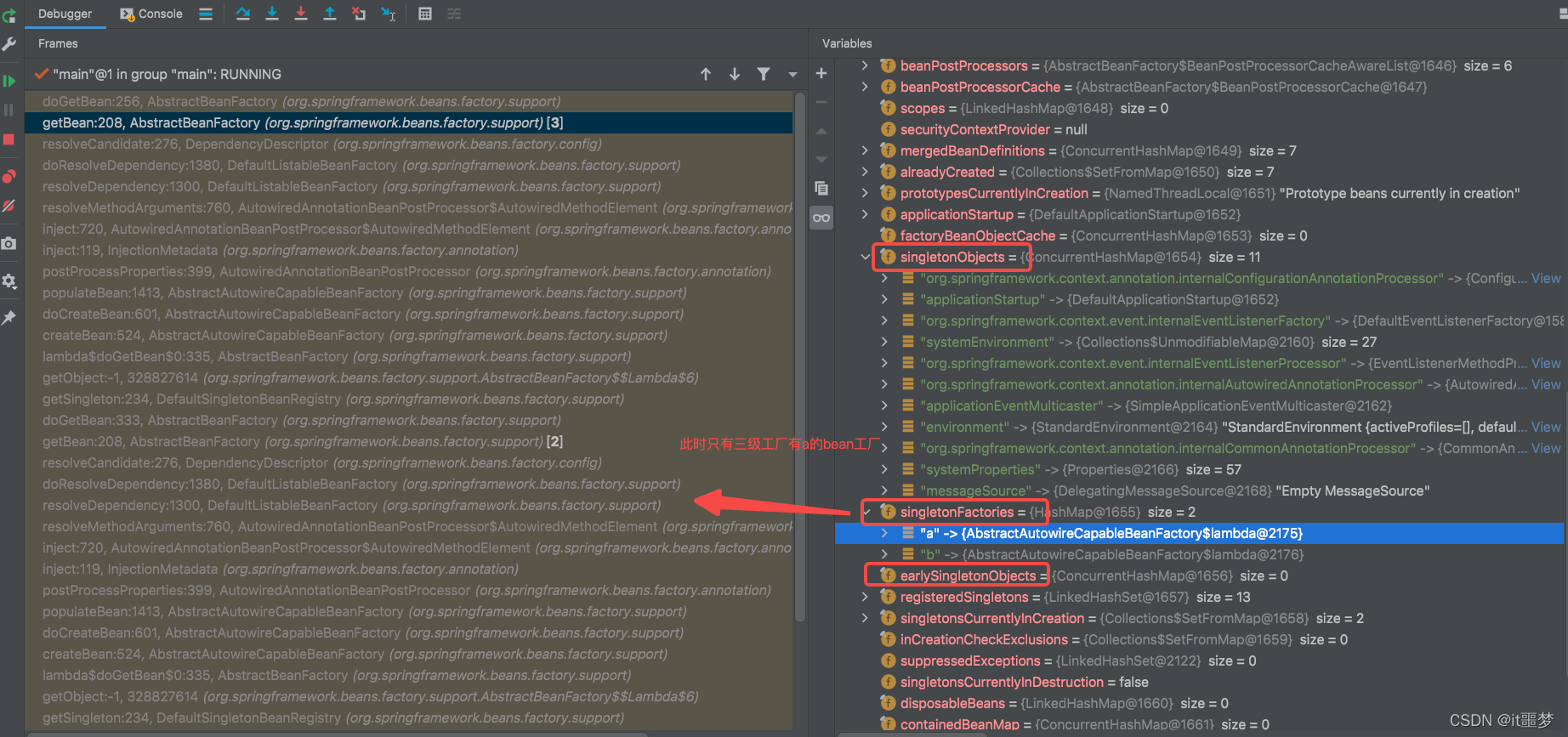The width and height of the screenshot is (1568, 737).
Task: Click the Pin tab icon
Action: coord(9,317)
